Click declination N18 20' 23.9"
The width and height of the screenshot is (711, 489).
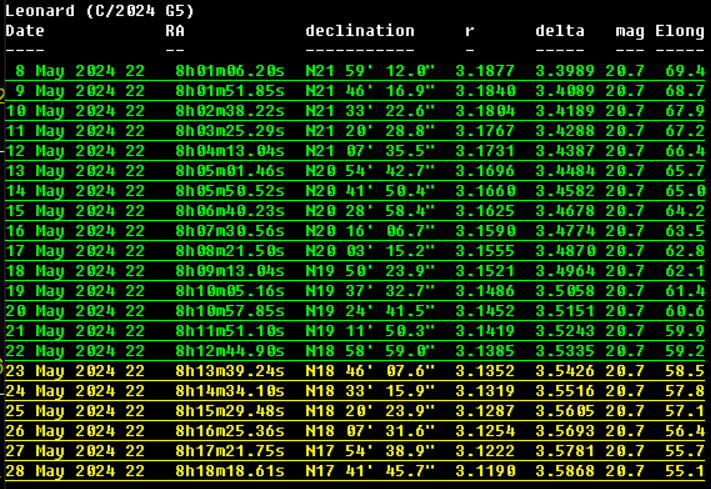(x=370, y=411)
